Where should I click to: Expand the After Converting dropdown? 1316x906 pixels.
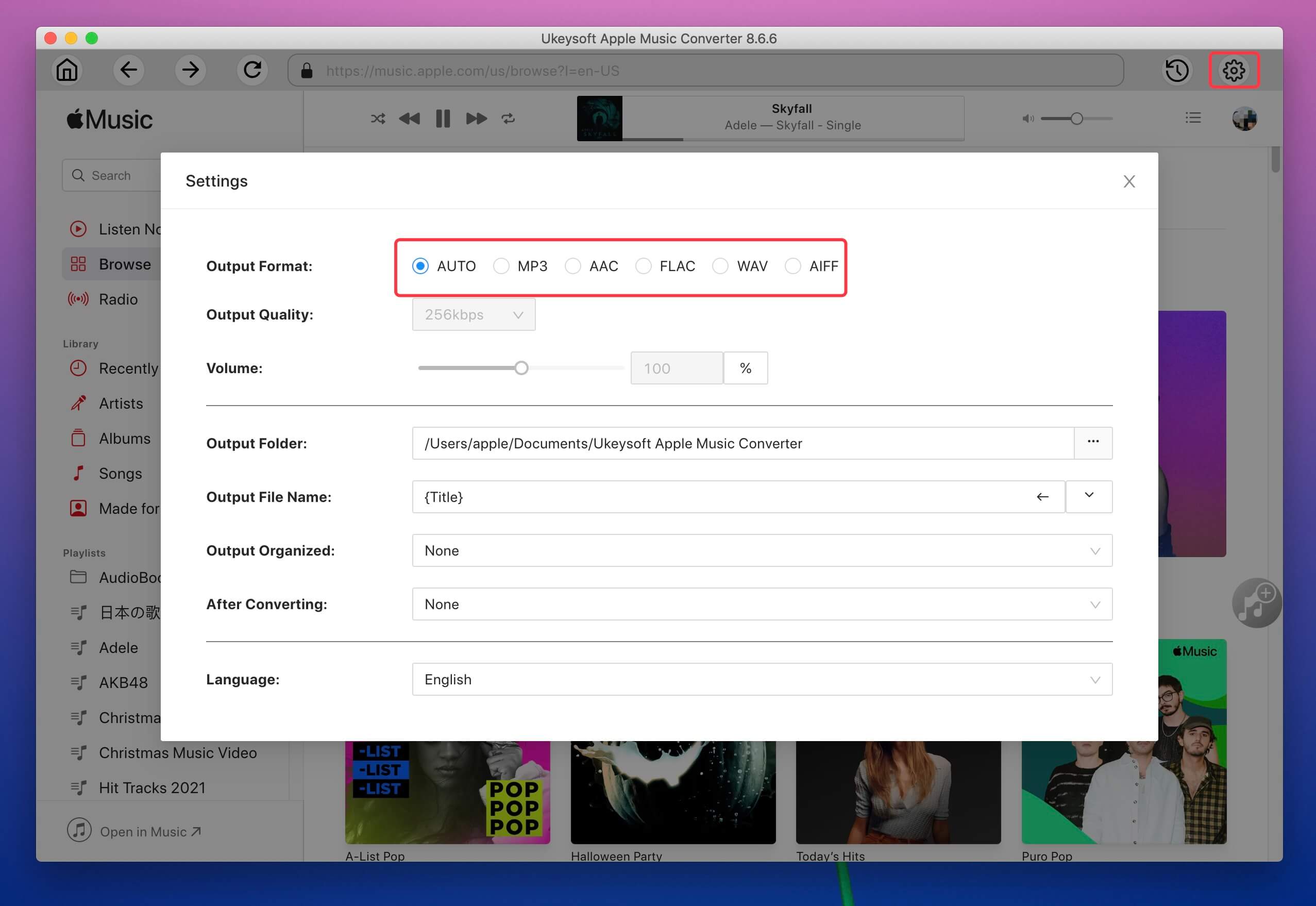pyautogui.click(x=761, y=603)
